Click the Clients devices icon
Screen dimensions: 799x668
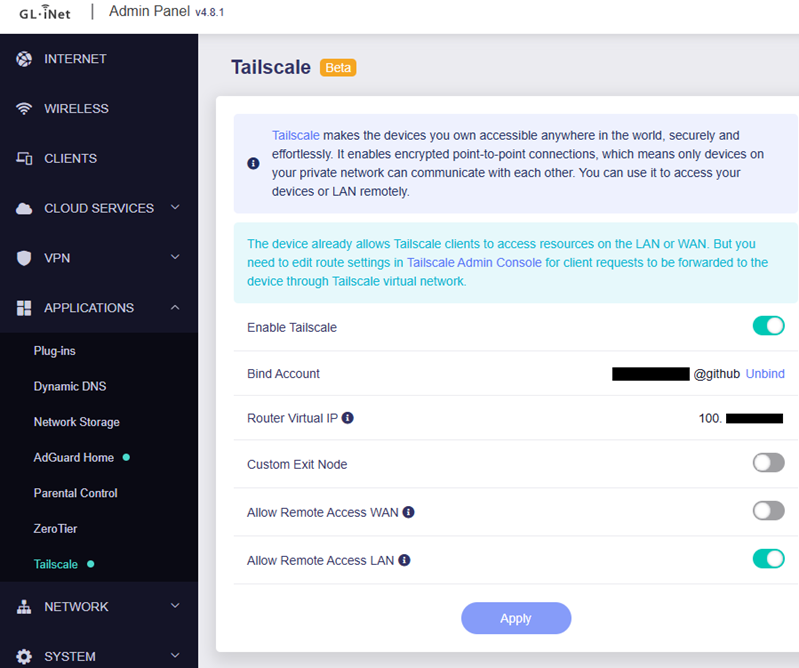[24, 158]
